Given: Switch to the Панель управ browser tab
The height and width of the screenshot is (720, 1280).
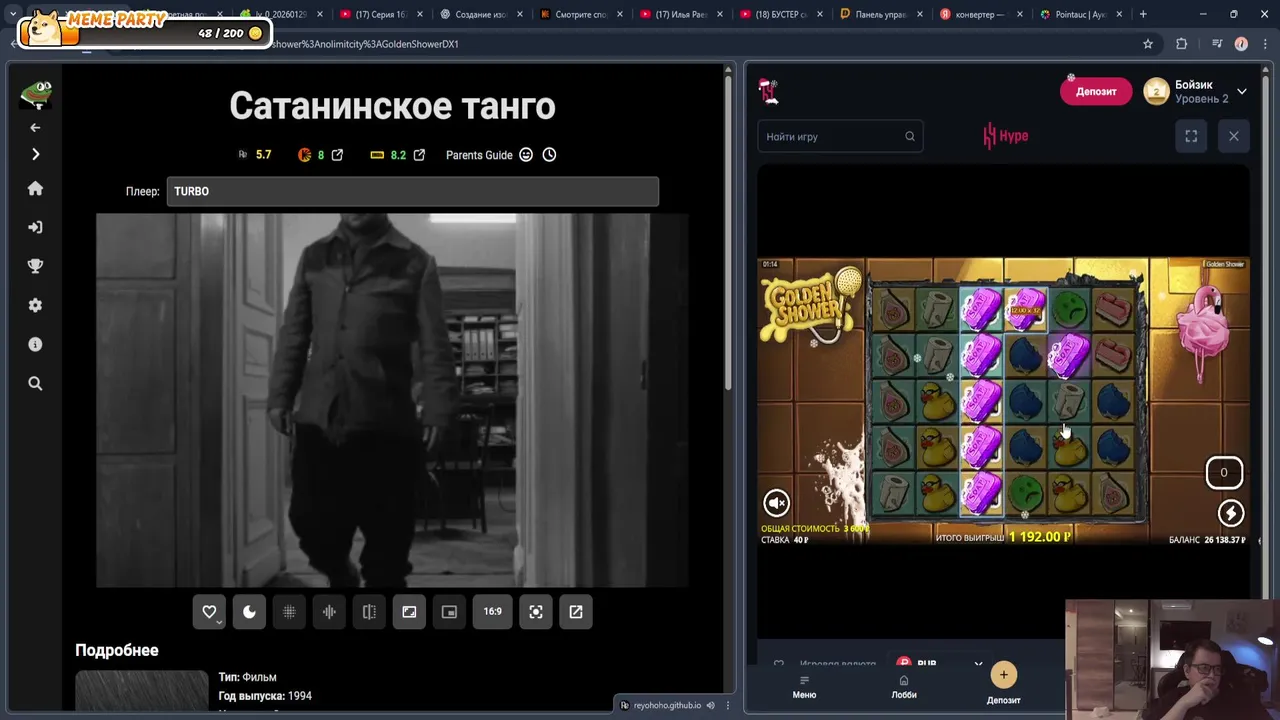Looking at the screenshot, I should [x=882, y=14].
